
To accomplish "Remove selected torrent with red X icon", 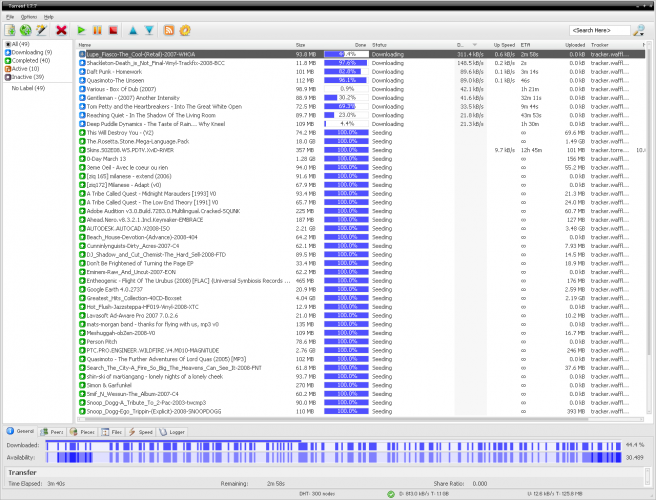I will [63, 31].
